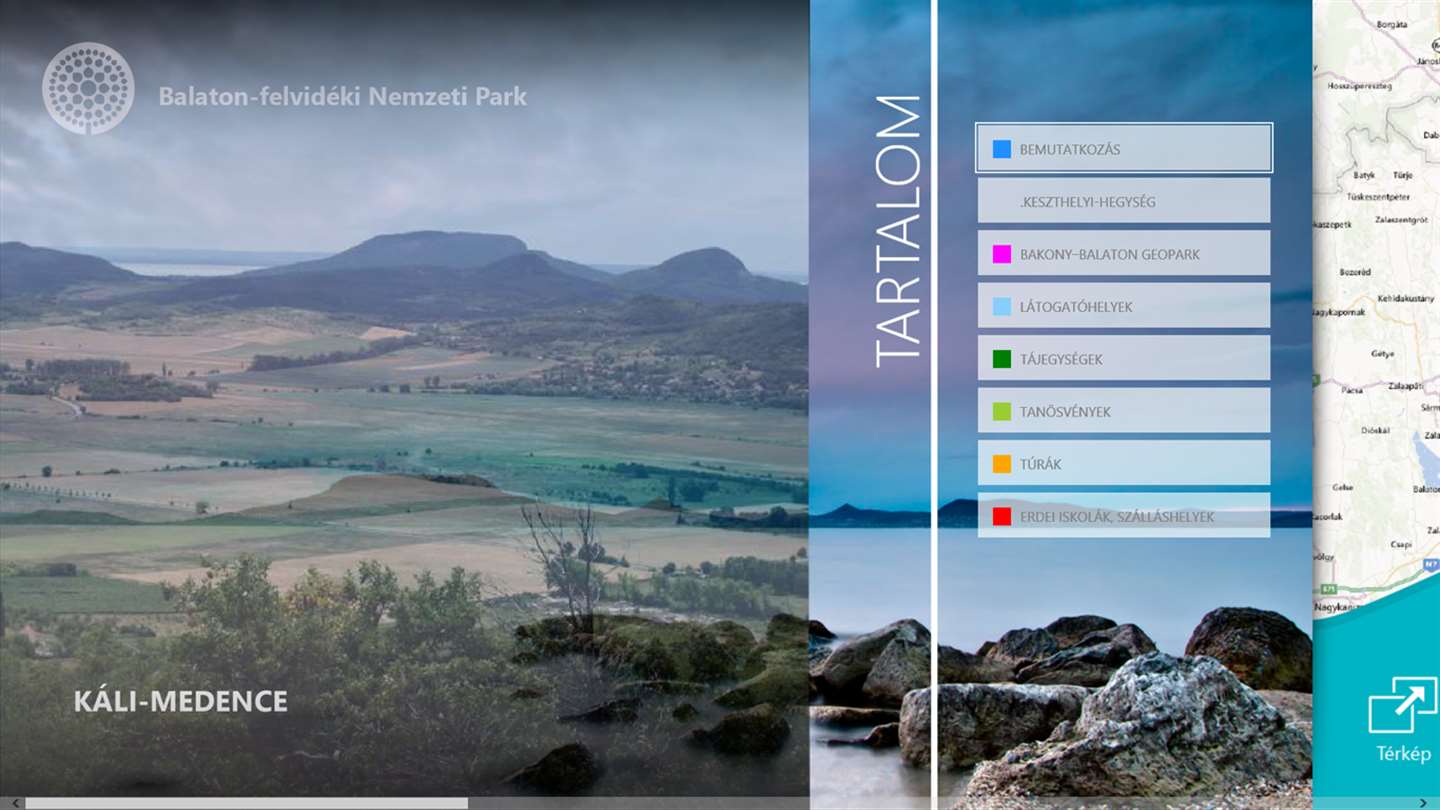Click the vertical TARTALOM heading
This screenshot has width=1440, height=810.
[897, 231]
